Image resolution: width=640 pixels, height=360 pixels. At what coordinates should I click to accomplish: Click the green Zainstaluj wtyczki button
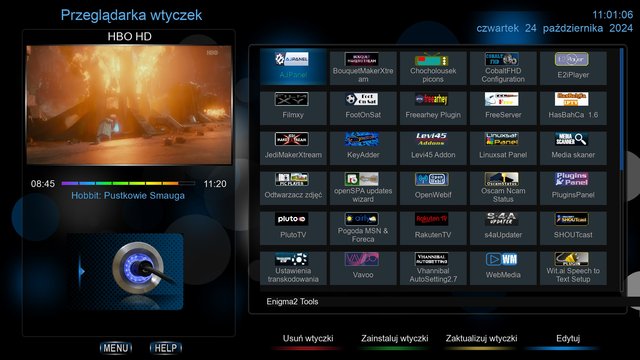click(x=394, y=341)
